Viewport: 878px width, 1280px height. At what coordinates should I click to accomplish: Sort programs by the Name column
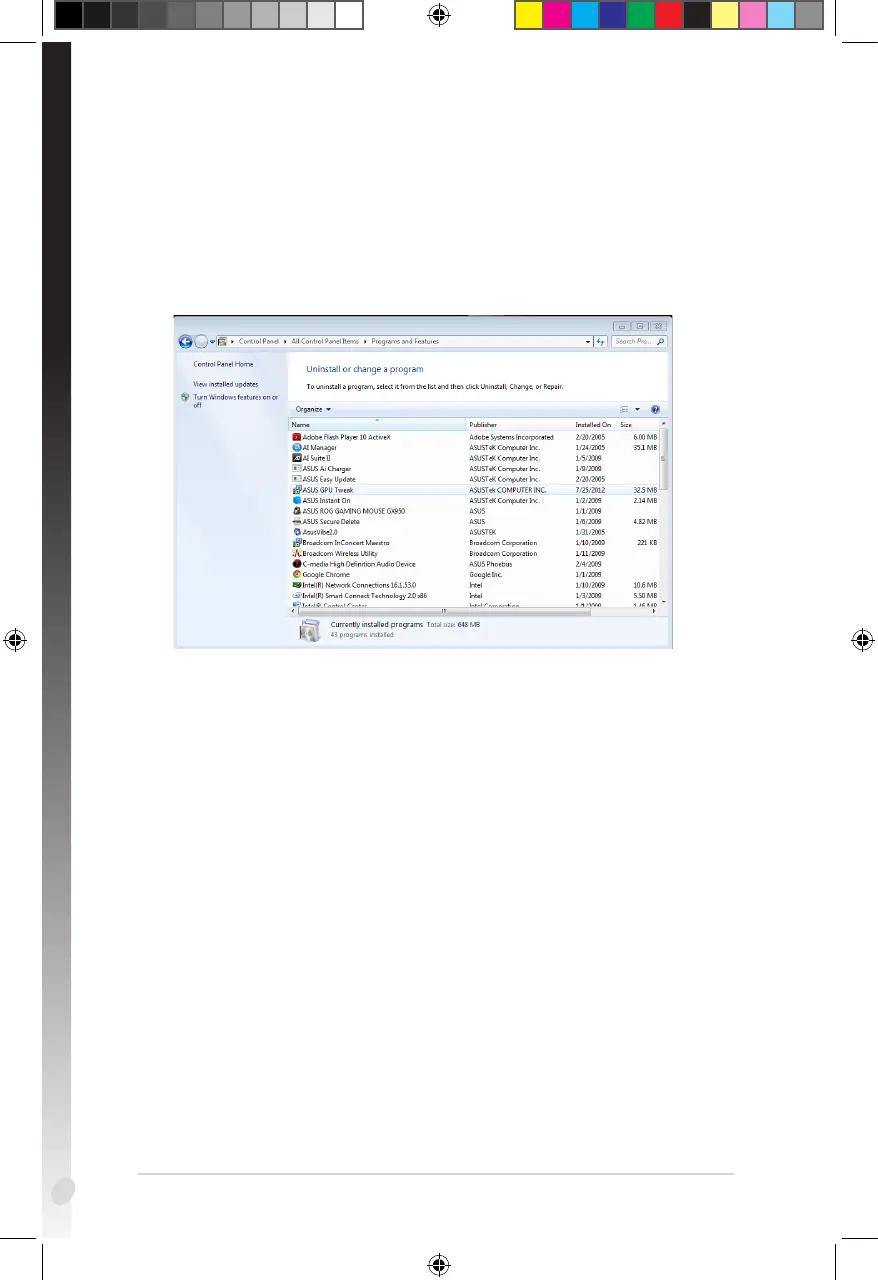(x=377, y=425)
